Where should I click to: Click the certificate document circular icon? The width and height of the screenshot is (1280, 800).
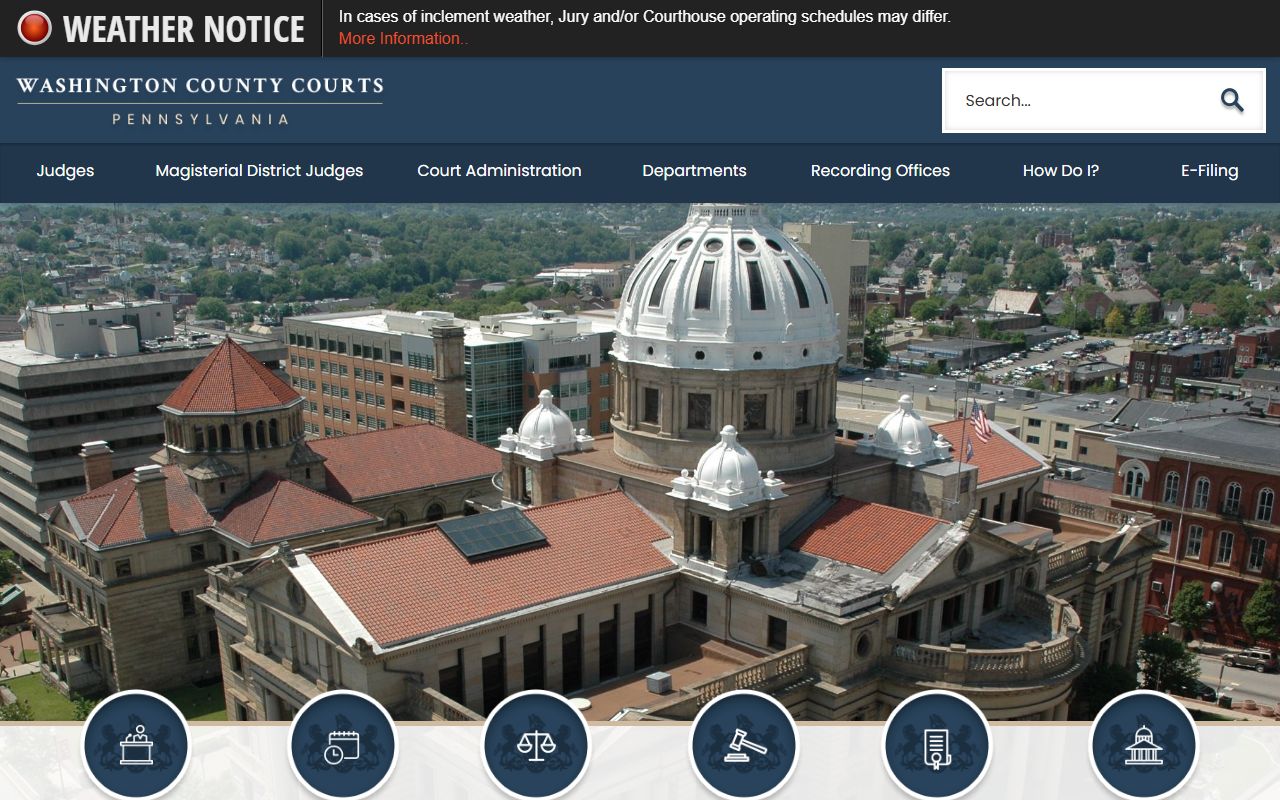(x=936, y=745)
